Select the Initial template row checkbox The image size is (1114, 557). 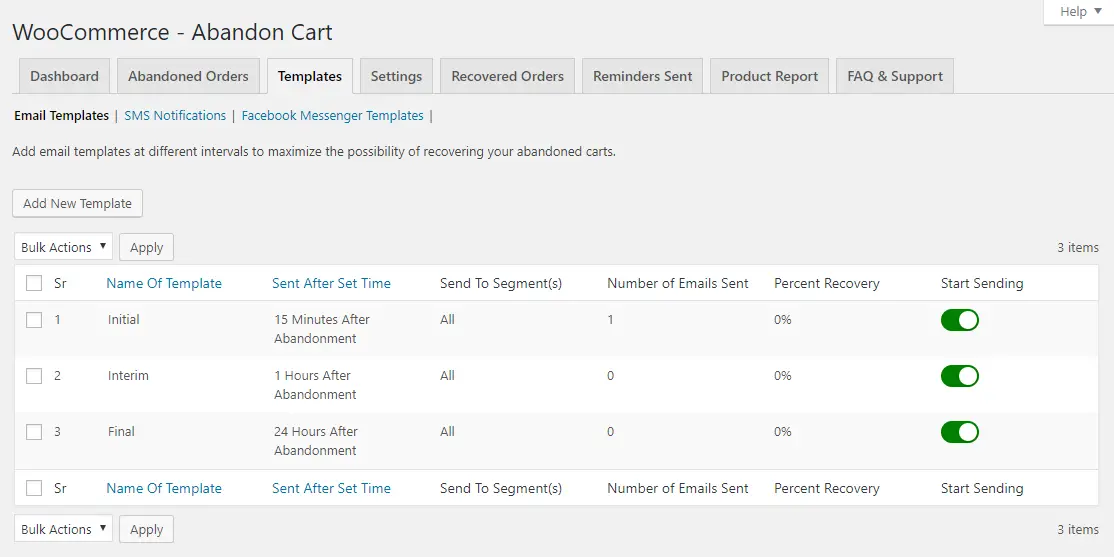pyautogui.click(x=34, y=320)
